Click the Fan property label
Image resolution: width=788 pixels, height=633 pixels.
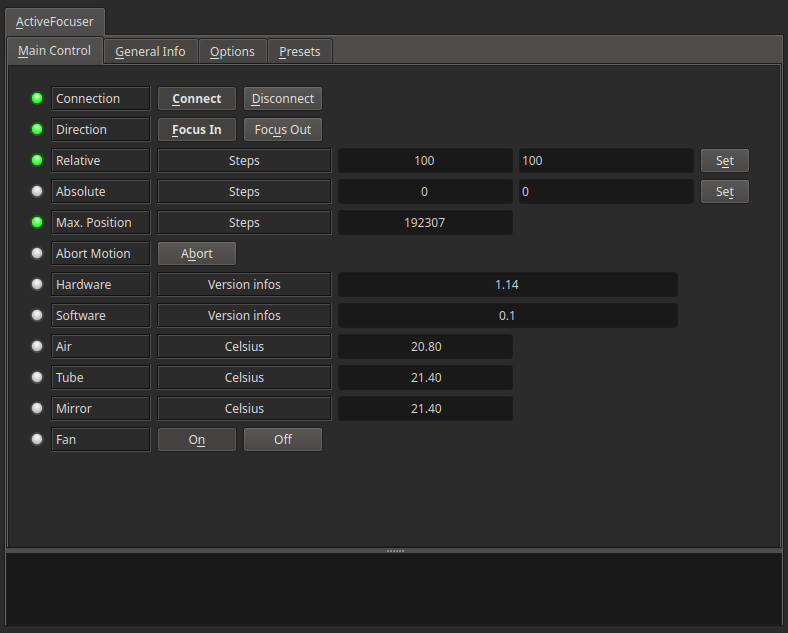[101, 440]
